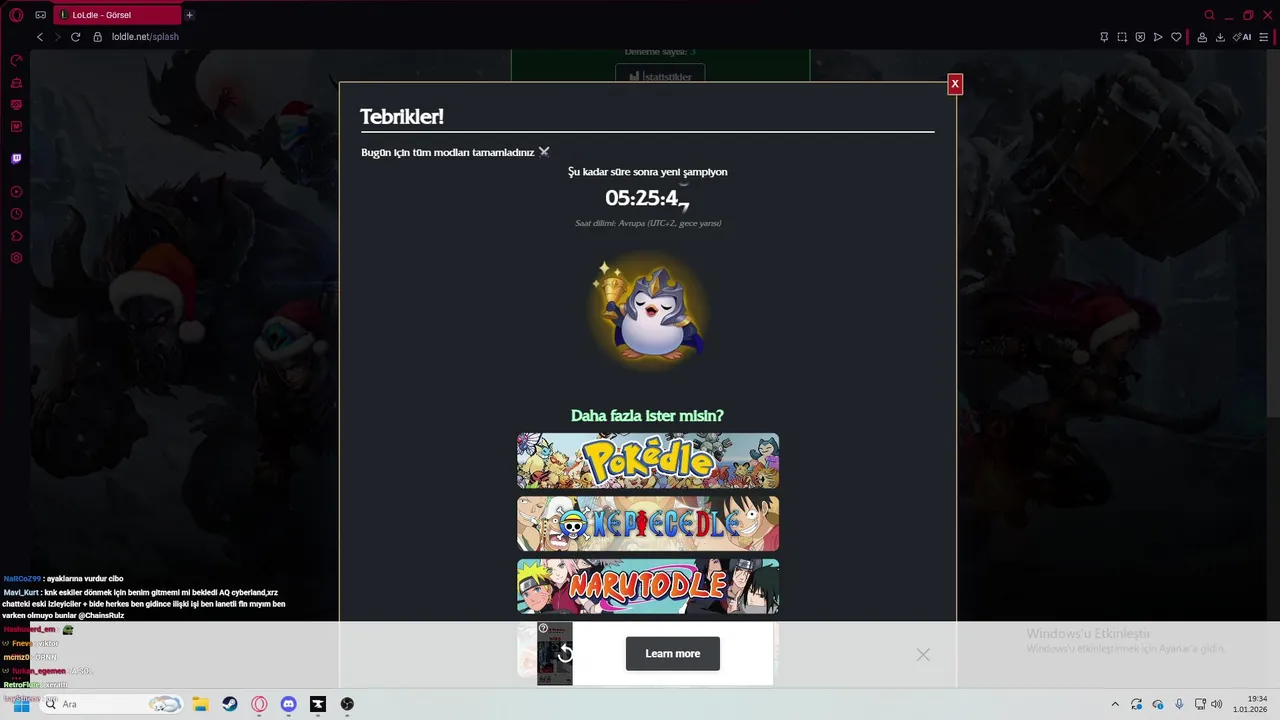This screenshot has width=1280, height=720.
Task: Open the send/flow arrow icon
Action: pyautogui.click(x=1158, y=37)
